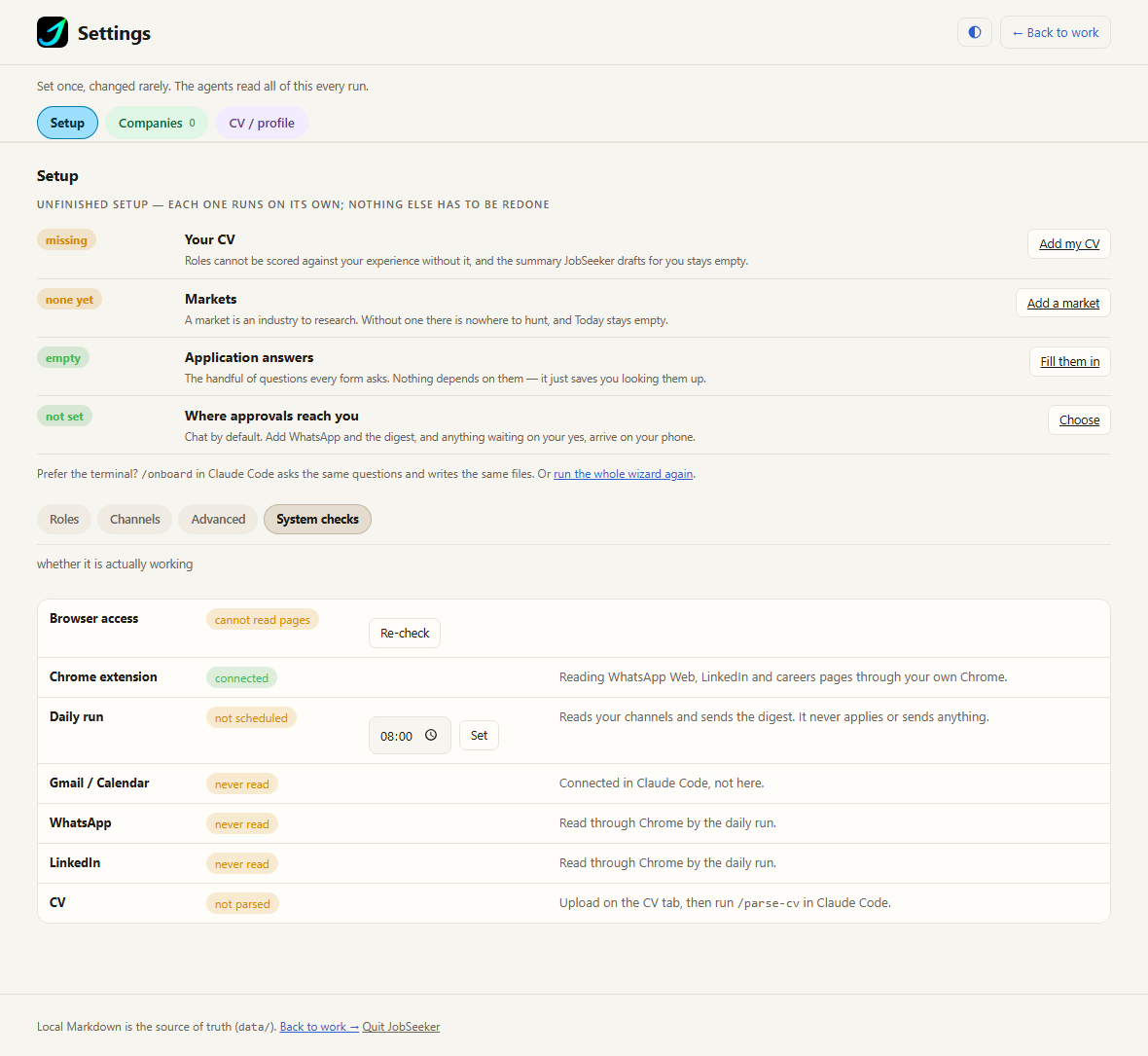This screenshot has width=1148, height=1056.
Task: Click Set next to daily run time
Action: pos(479,735)
